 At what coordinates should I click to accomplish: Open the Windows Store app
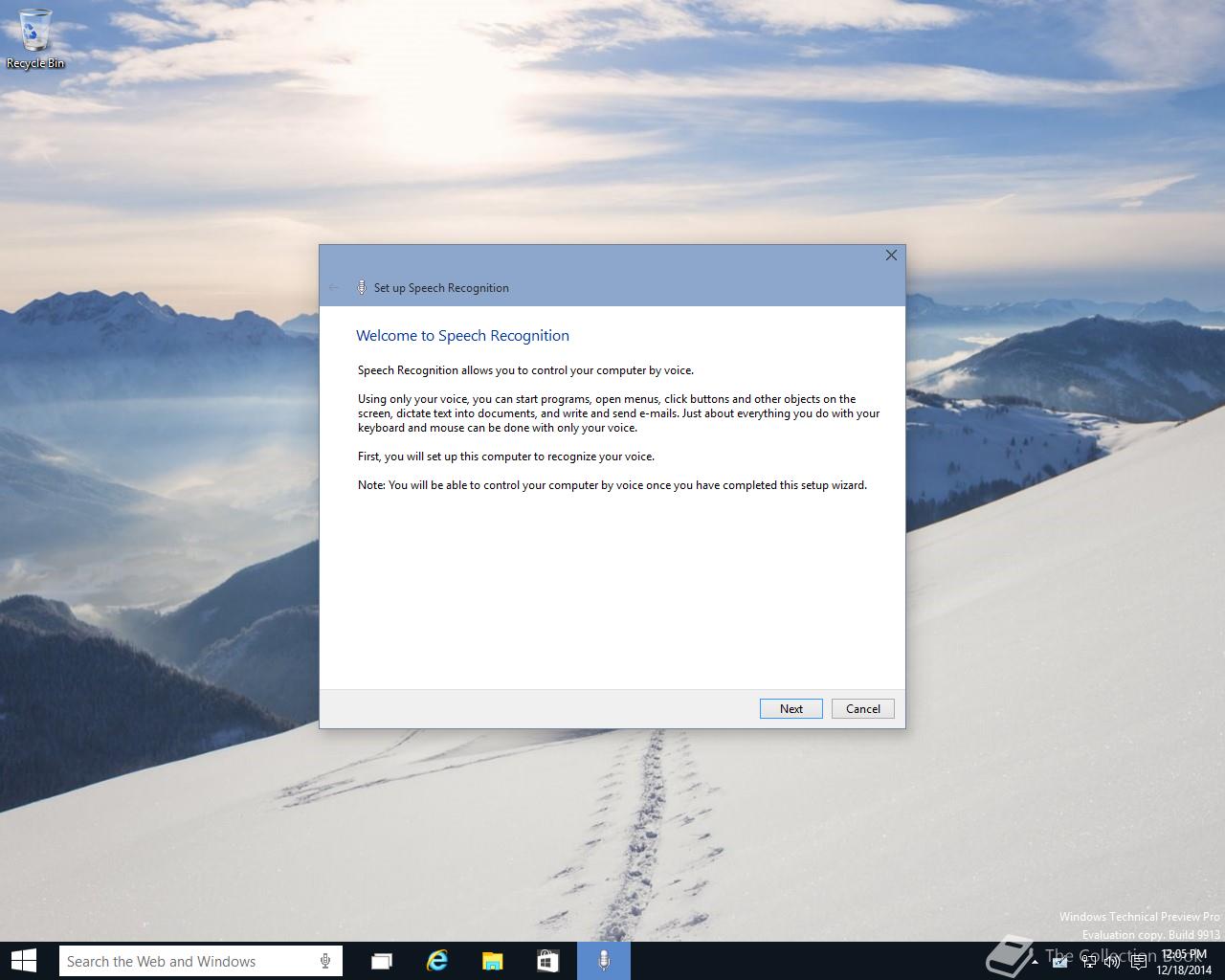click(548, 961)
